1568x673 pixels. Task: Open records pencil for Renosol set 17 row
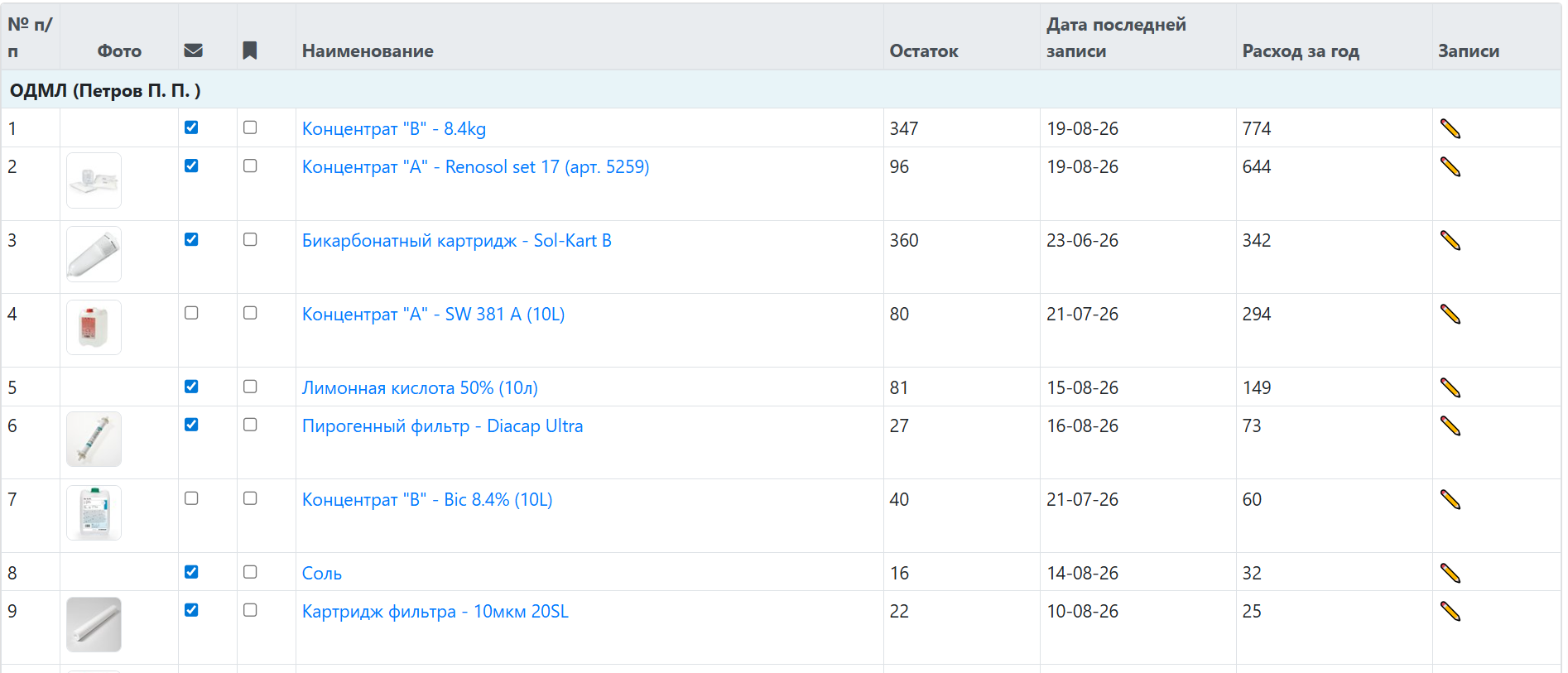click(1450, 166)
